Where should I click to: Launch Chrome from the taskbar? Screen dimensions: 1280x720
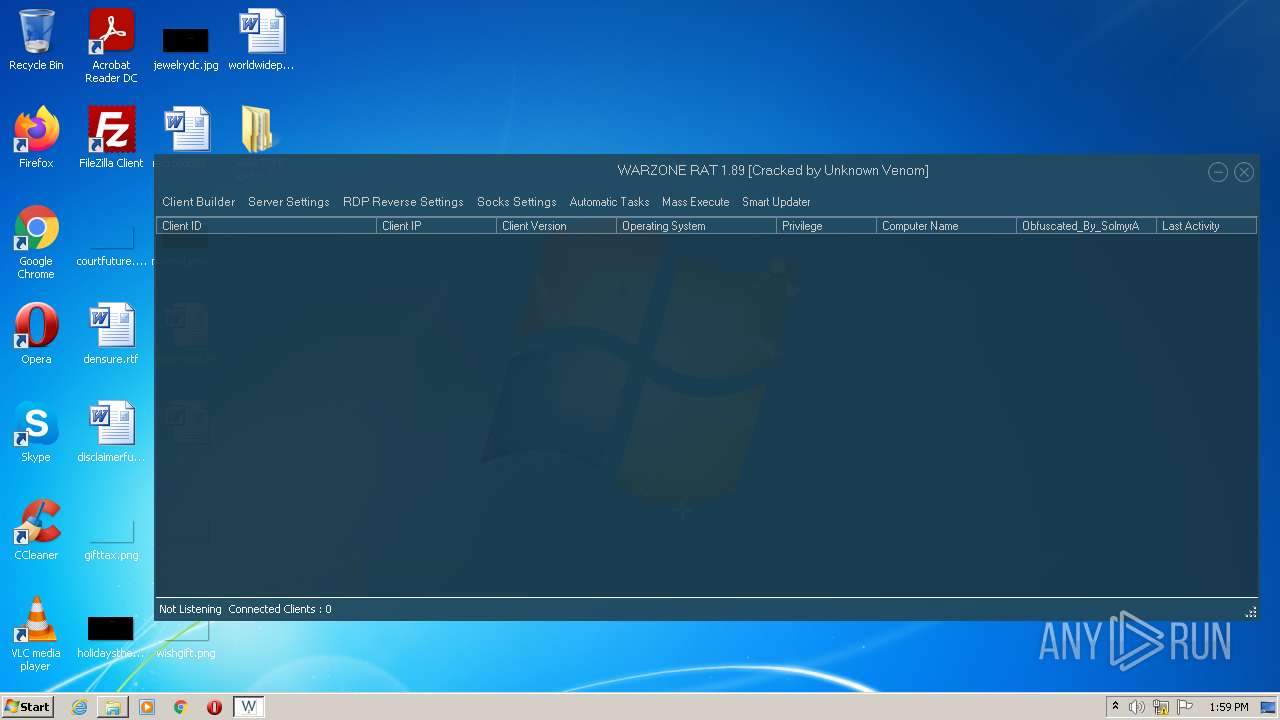tap(181, 707)
